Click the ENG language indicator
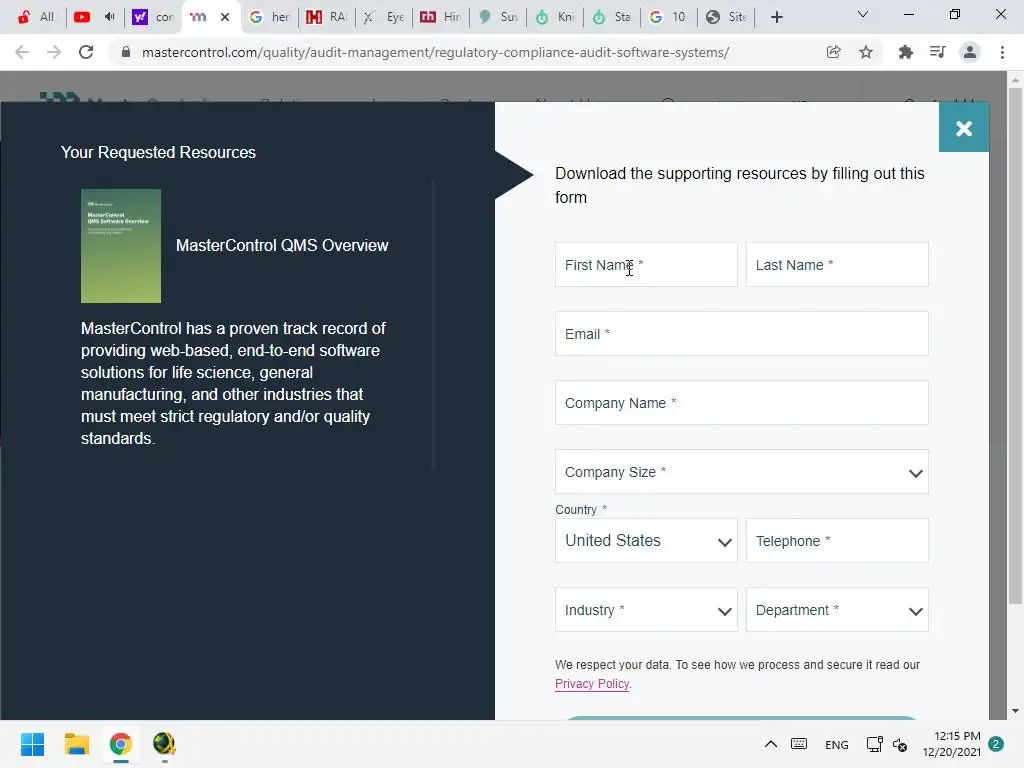This screenshot has height=768, width=1024. pyautogui.click(x=837, y=744)
